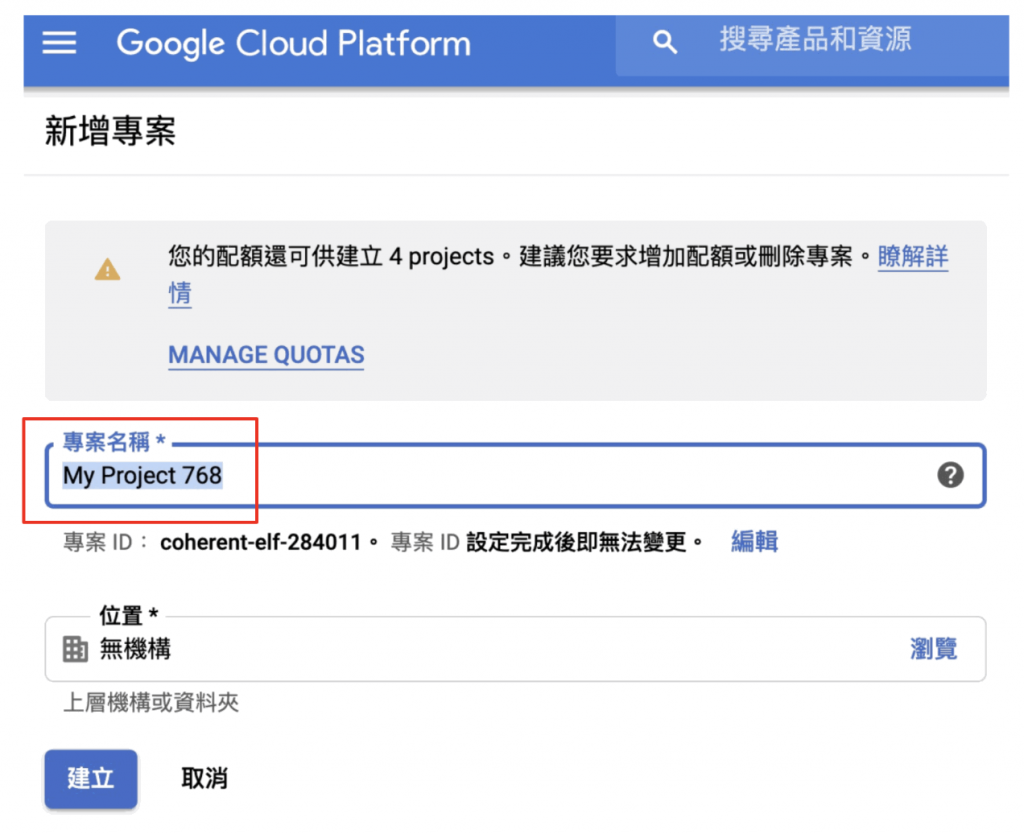The width and height of the screenshot is (1024, 834).
Task: Open the hamburger navigation menu
Action: [59, 43]
